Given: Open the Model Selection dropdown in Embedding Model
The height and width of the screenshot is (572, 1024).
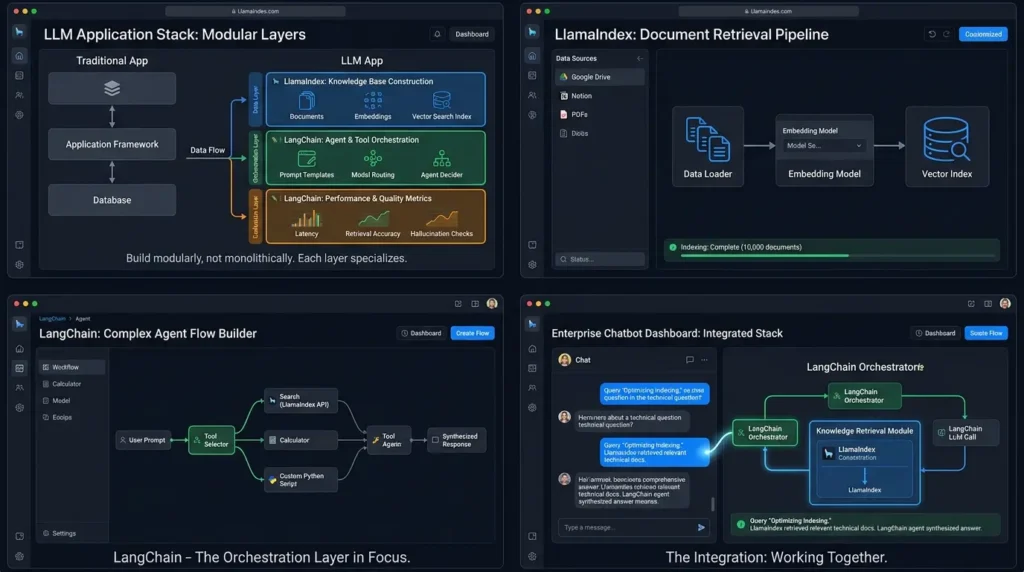Looking at the screenshot, I should [824, 146].
